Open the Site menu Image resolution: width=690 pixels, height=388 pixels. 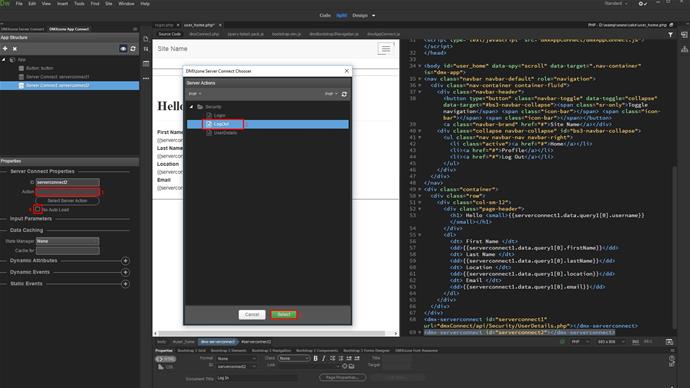[109, 4]
